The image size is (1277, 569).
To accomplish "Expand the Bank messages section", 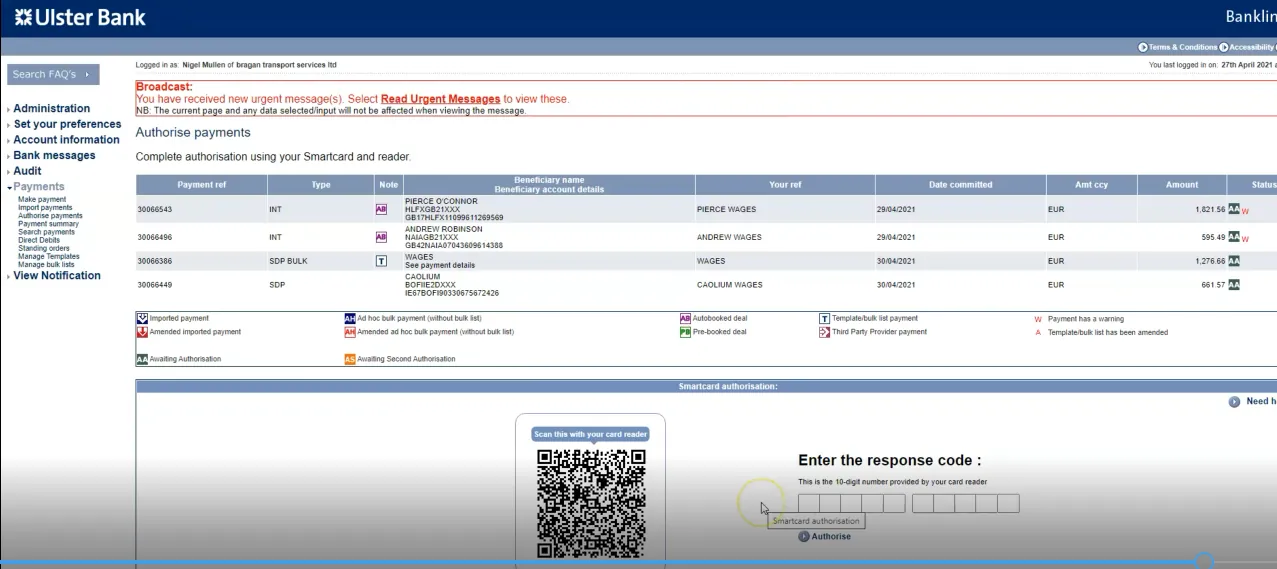I will point(54,156).
